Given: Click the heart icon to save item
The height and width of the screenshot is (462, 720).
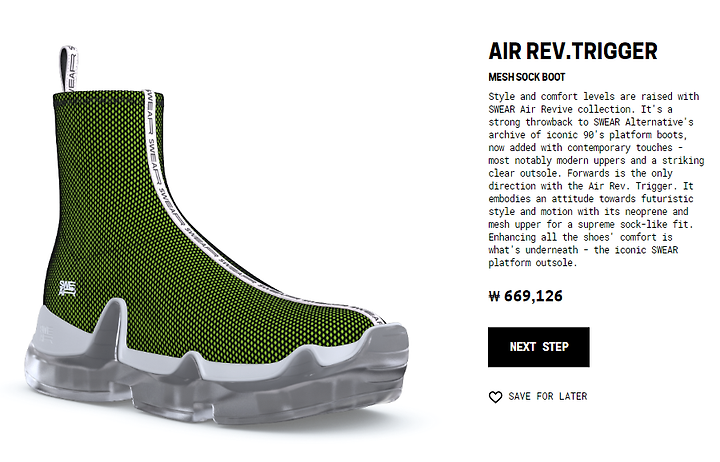Looking at the screenshot, I should (x=495, y=397).
